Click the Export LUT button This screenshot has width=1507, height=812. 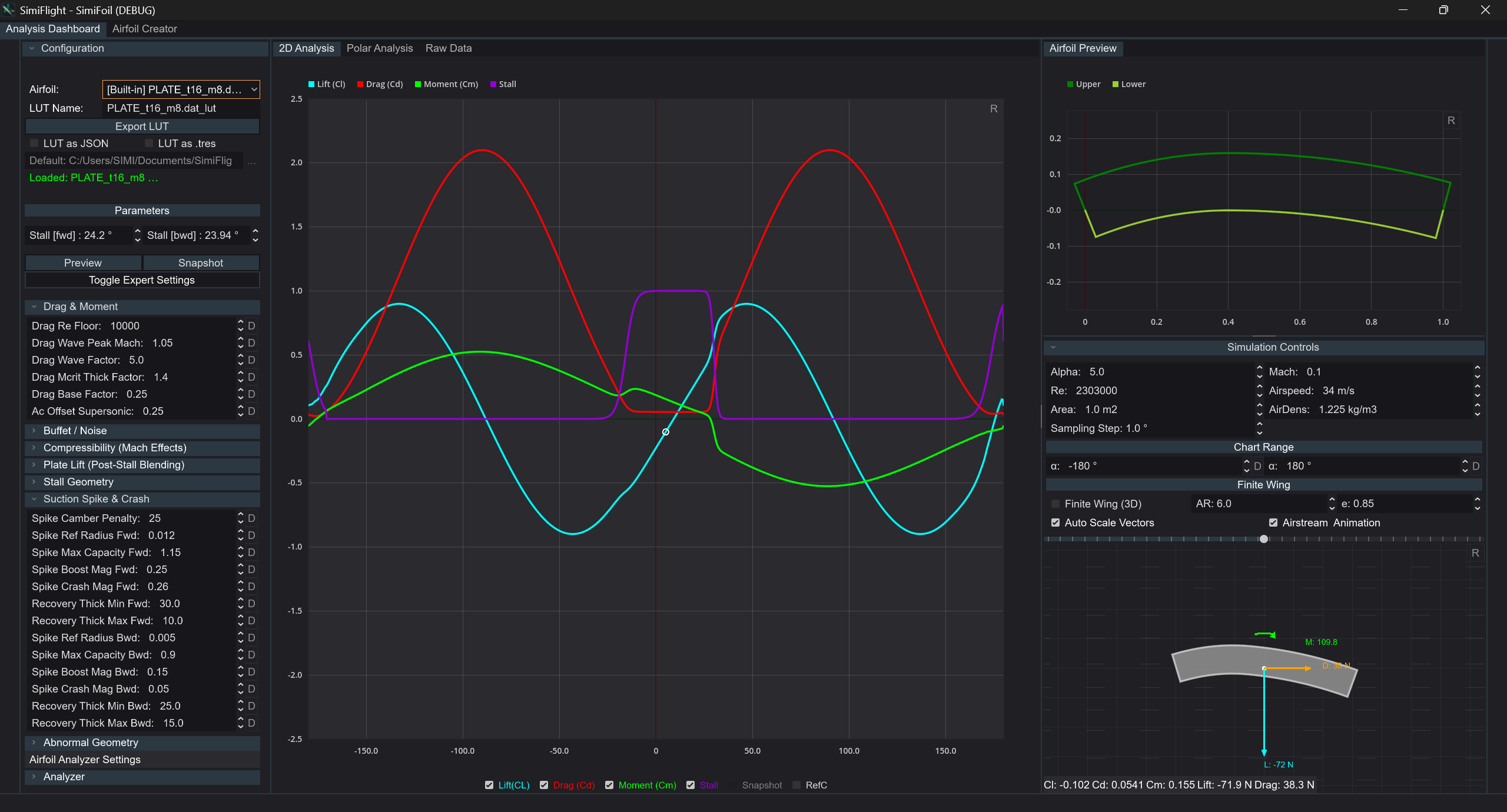coord(142,127)
